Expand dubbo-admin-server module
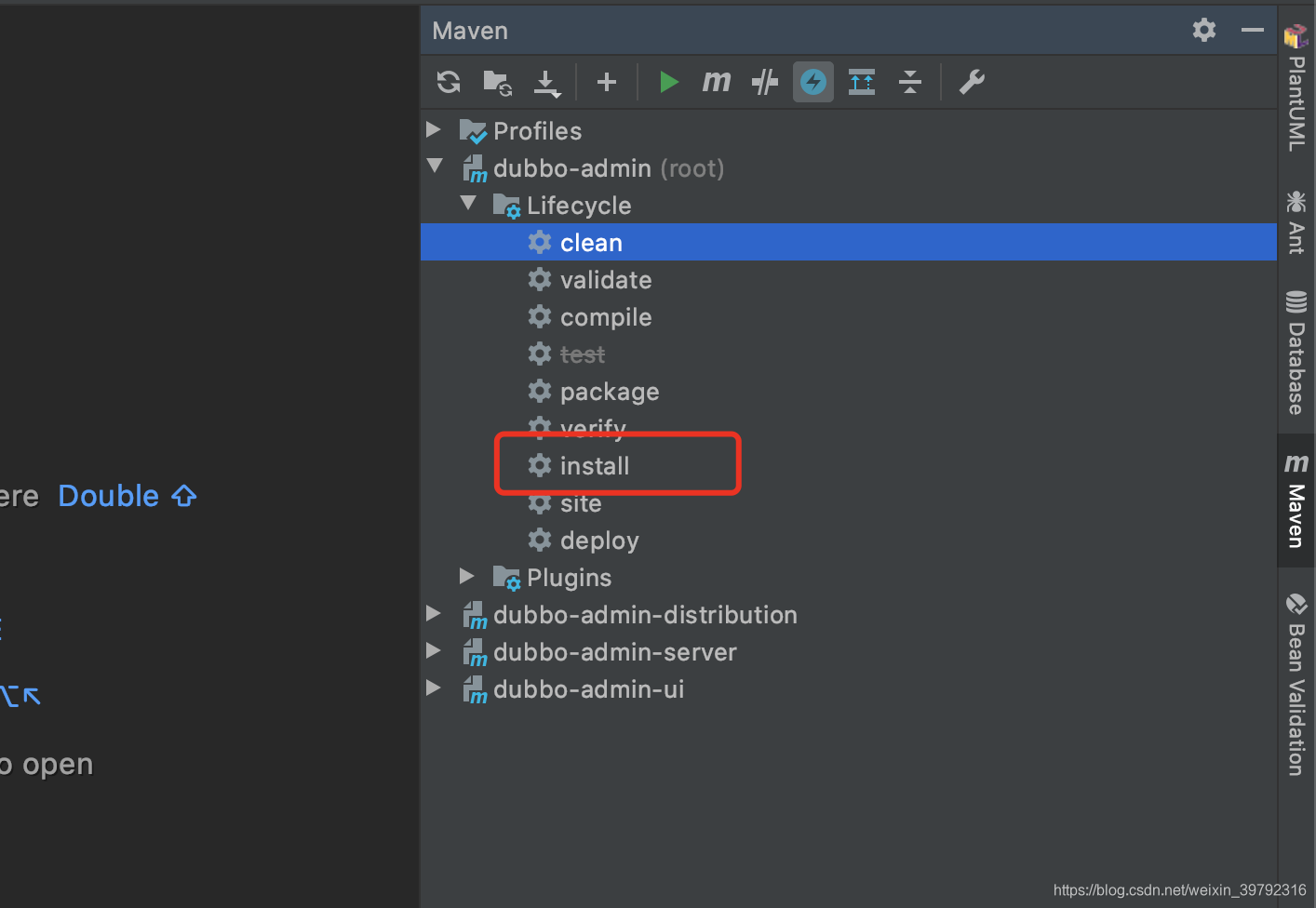1316x908 pixels. [x=434, y=650]
